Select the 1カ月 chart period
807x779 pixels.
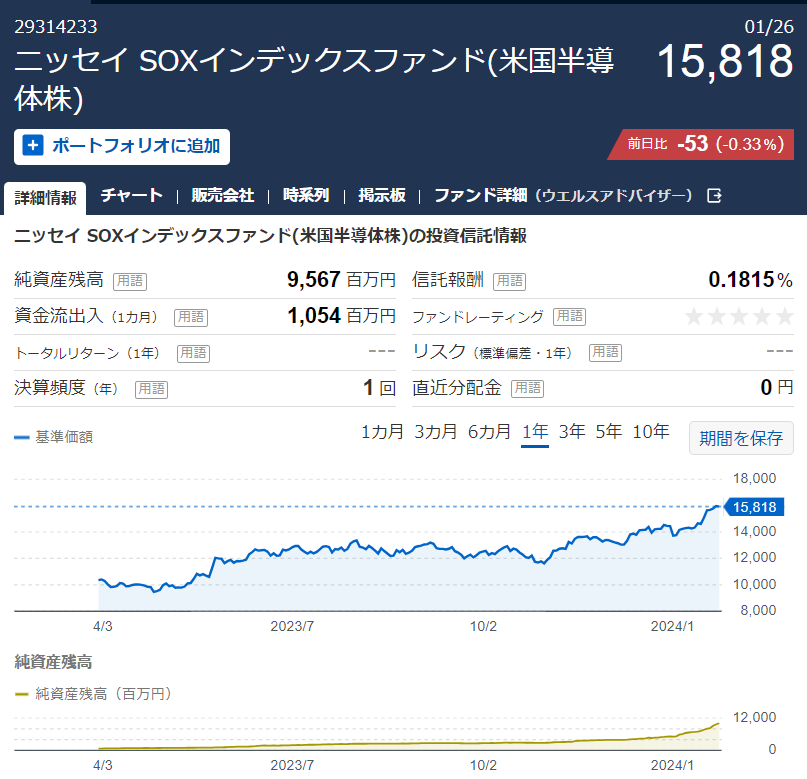tap(382, 432)
